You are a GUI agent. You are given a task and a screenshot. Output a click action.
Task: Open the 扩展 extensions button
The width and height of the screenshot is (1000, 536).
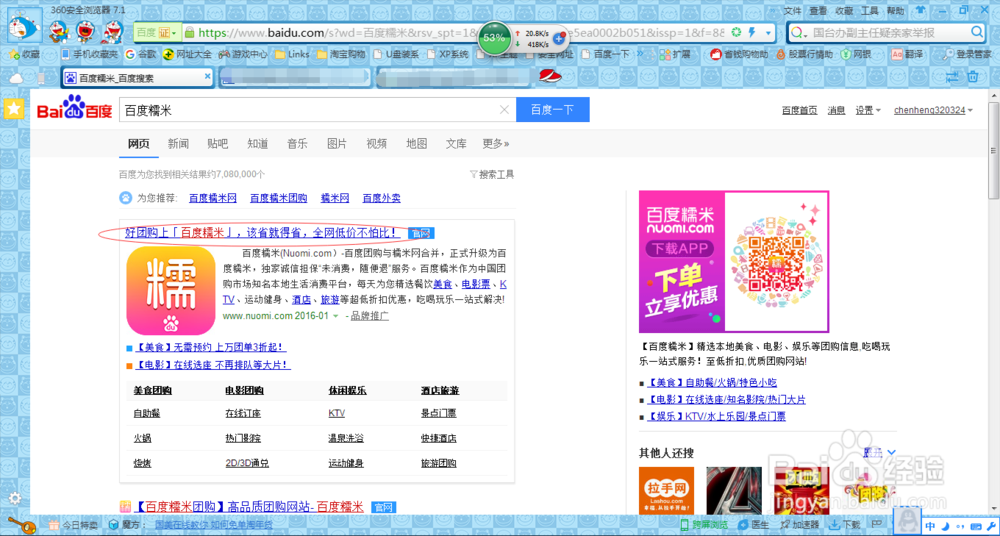pos(675,55)
